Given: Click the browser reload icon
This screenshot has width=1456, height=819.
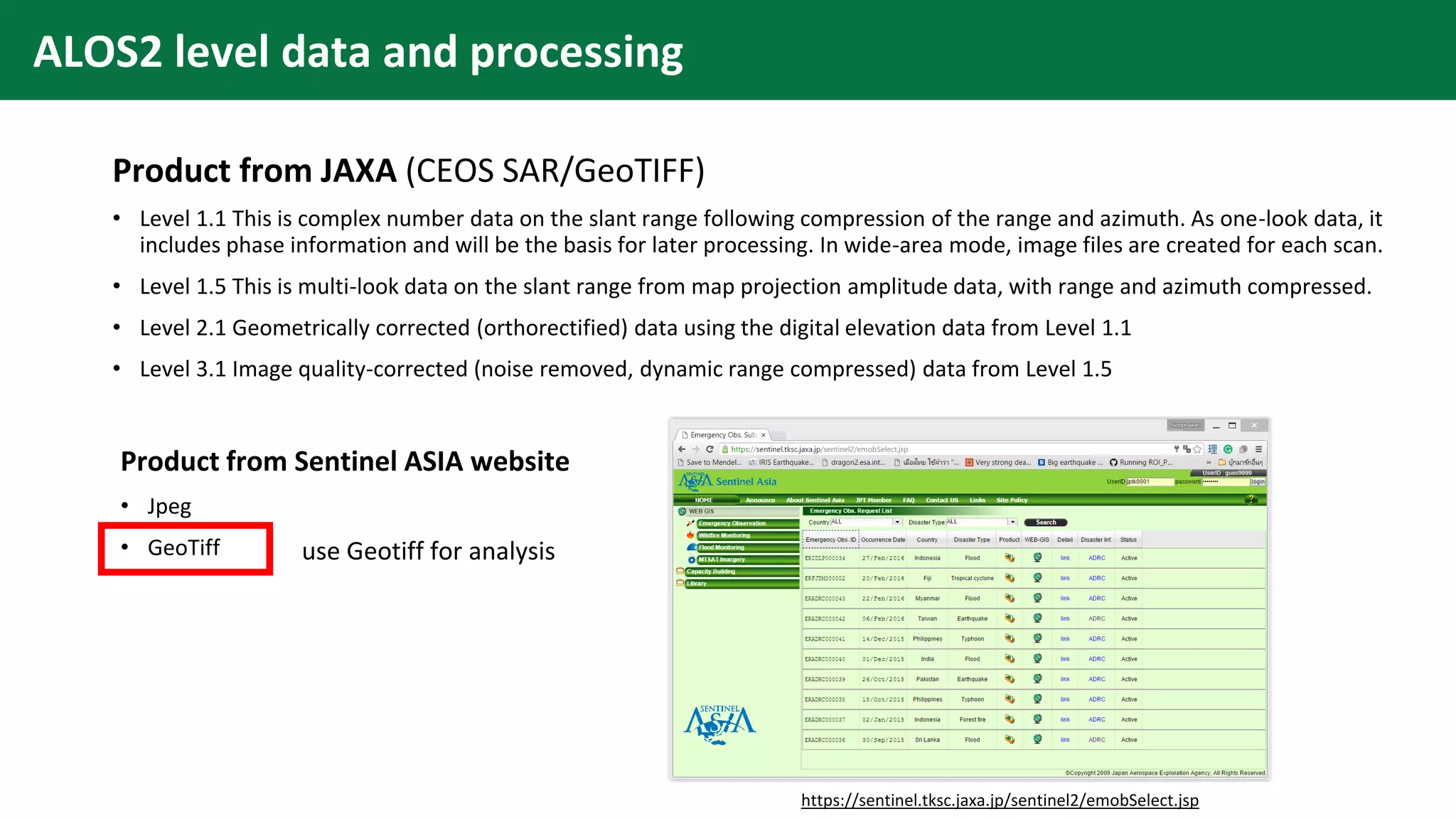Looking at the screenshot, I should 710,449.
